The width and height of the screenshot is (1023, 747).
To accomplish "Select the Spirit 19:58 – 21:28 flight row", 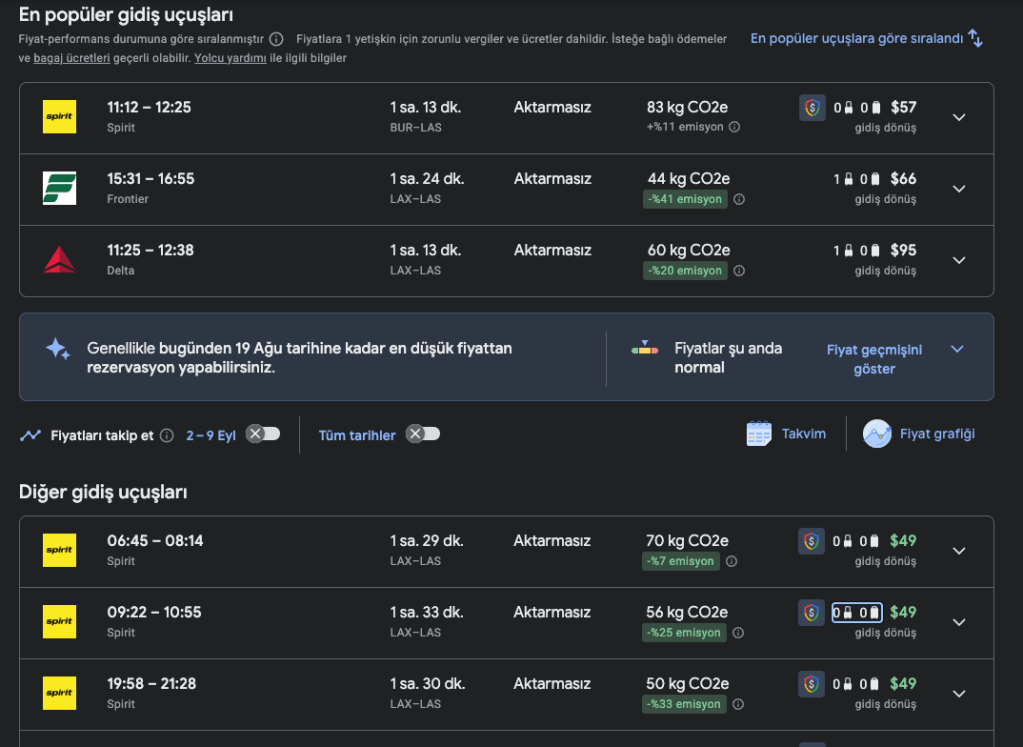I will pos(450,693).
